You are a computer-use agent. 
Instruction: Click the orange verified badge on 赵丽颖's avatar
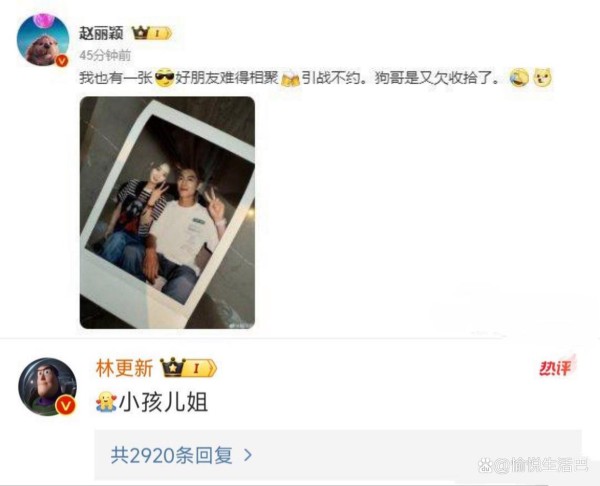point(62,60)
